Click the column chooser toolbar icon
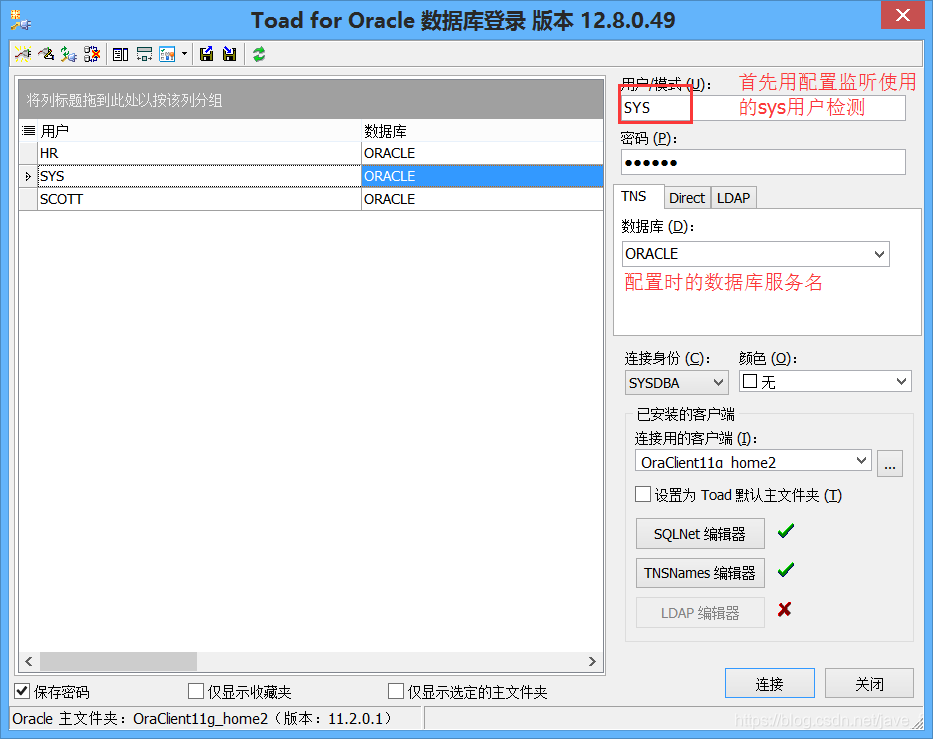This screenshot has width=933, height=739. [x=120, y=54]
